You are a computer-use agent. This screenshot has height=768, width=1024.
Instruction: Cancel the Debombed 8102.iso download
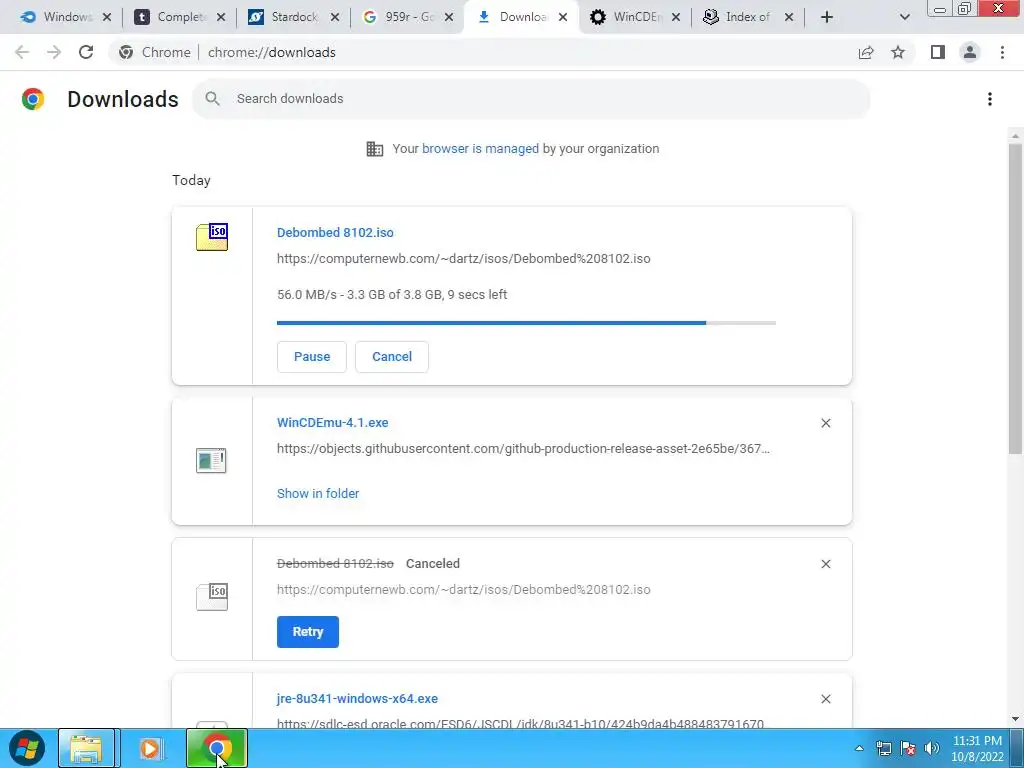pyautogui.click(x=392, y=357)
